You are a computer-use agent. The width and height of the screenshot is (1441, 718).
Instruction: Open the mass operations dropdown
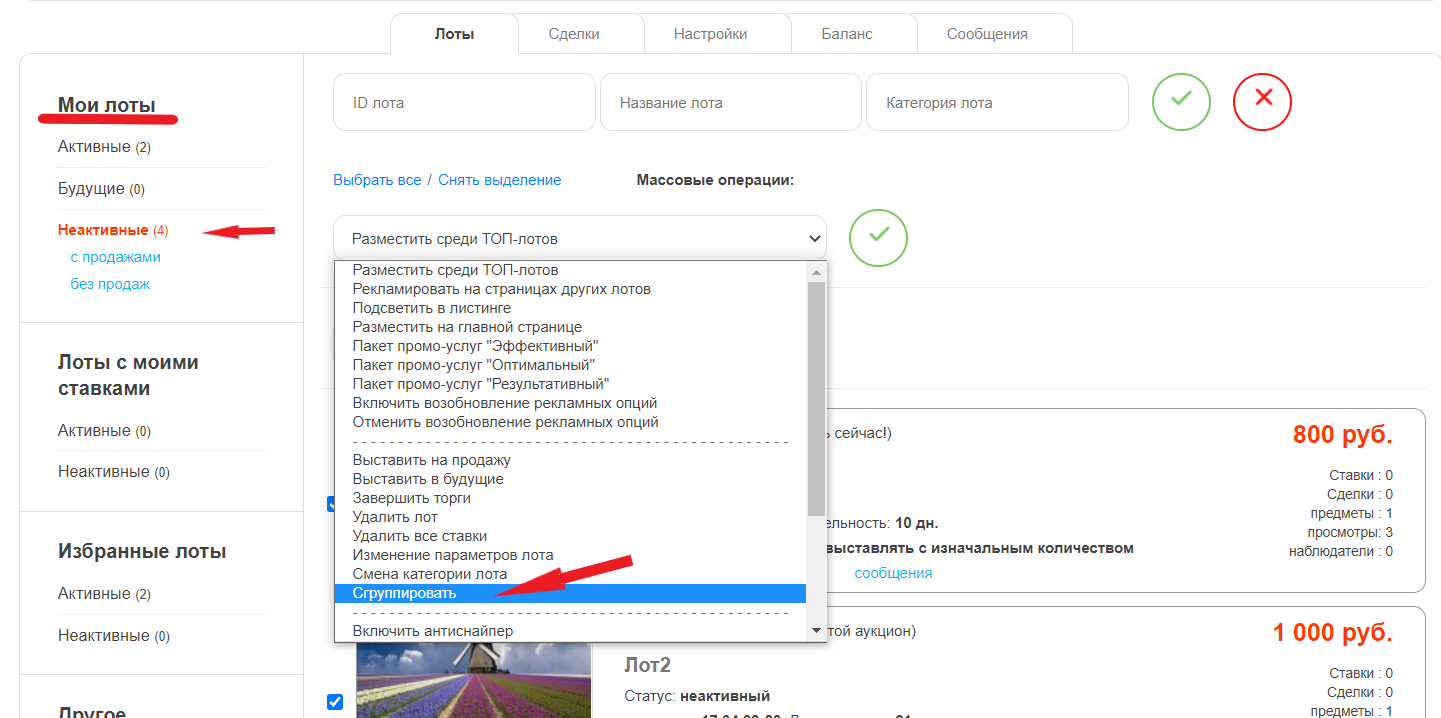tap(580, 239)
